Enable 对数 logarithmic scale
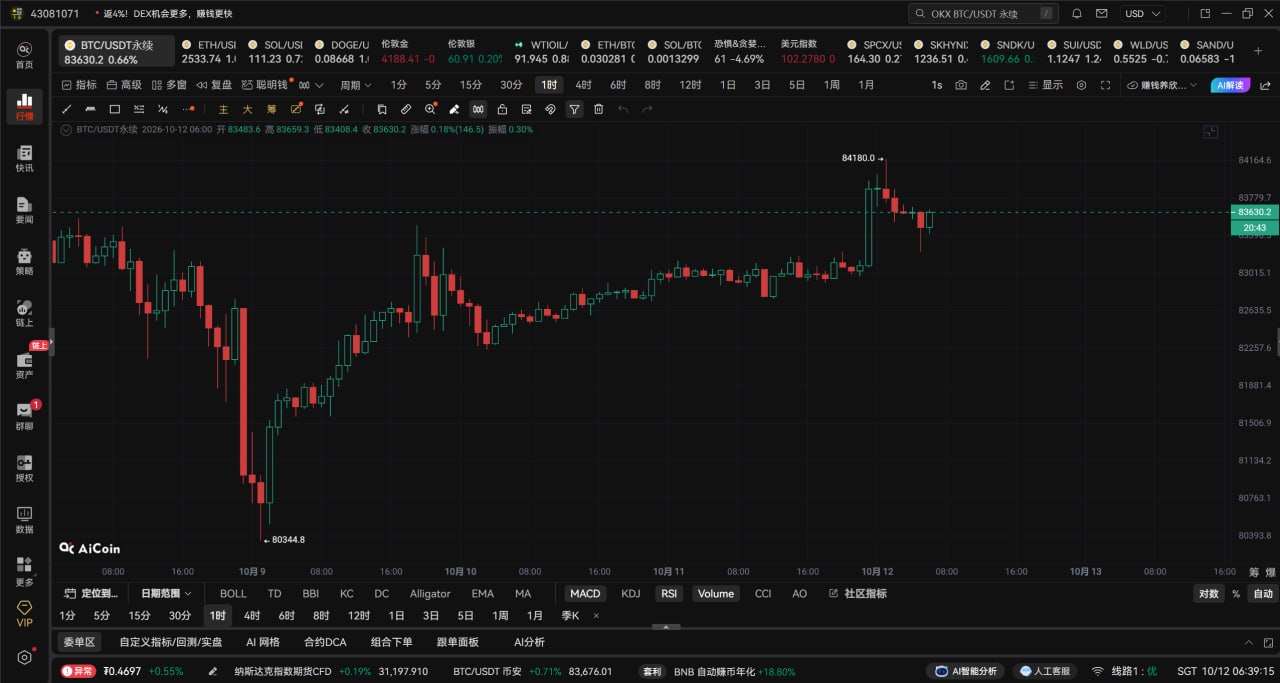 click(1208, 593)
